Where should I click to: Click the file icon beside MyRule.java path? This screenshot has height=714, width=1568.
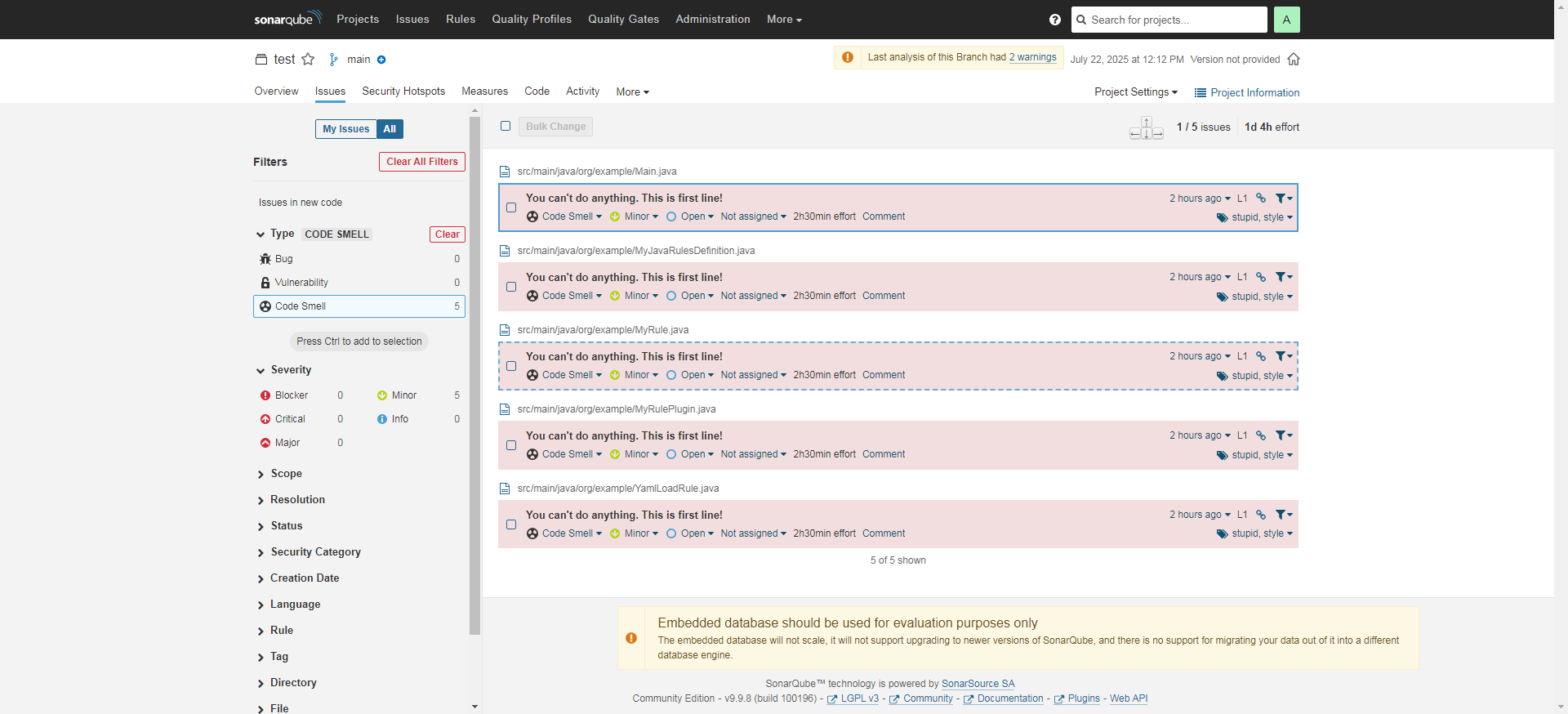[505, 330]
